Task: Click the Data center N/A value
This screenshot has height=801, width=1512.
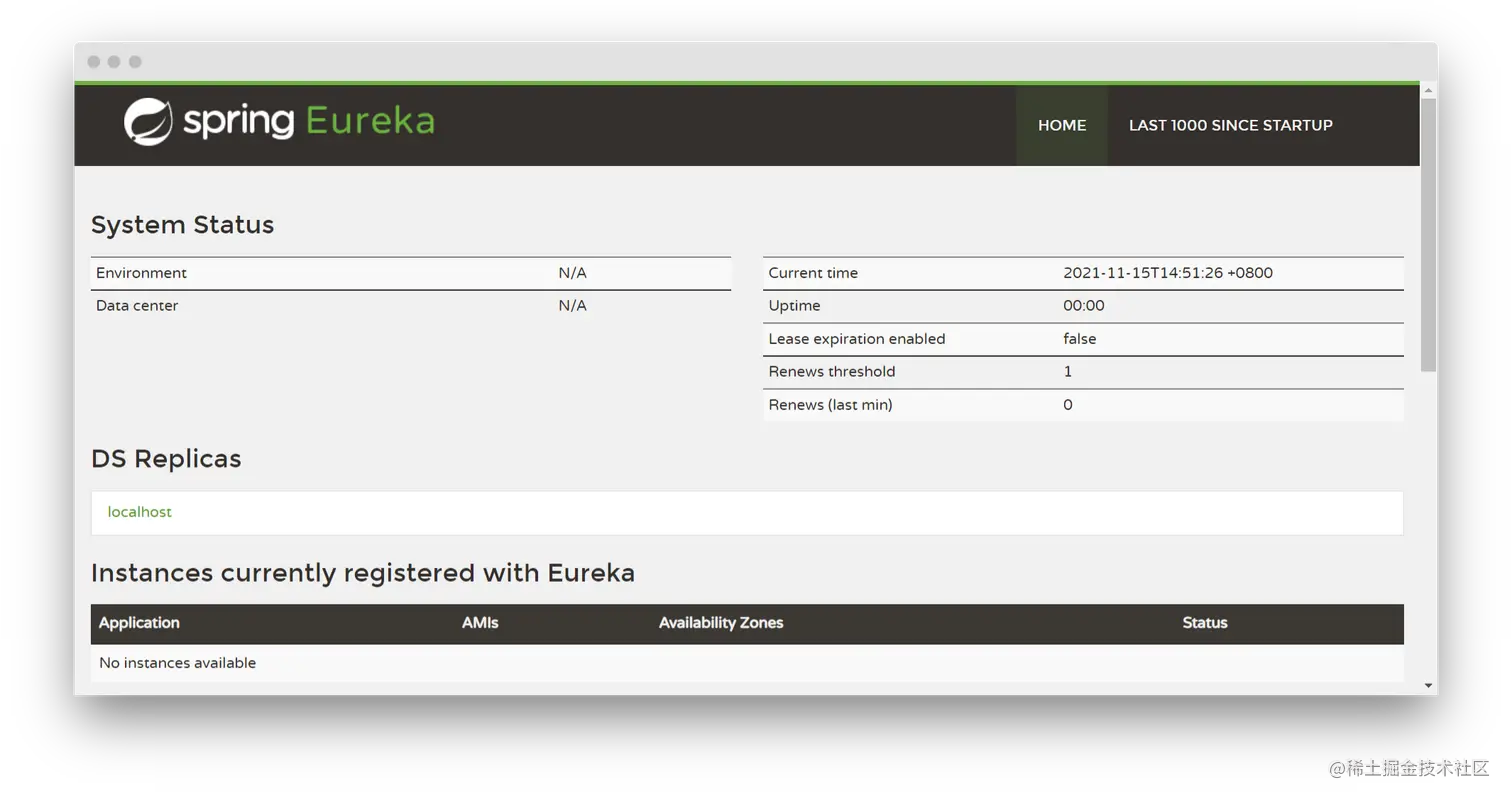Action: pyautogui.click(x=572, y=306)
